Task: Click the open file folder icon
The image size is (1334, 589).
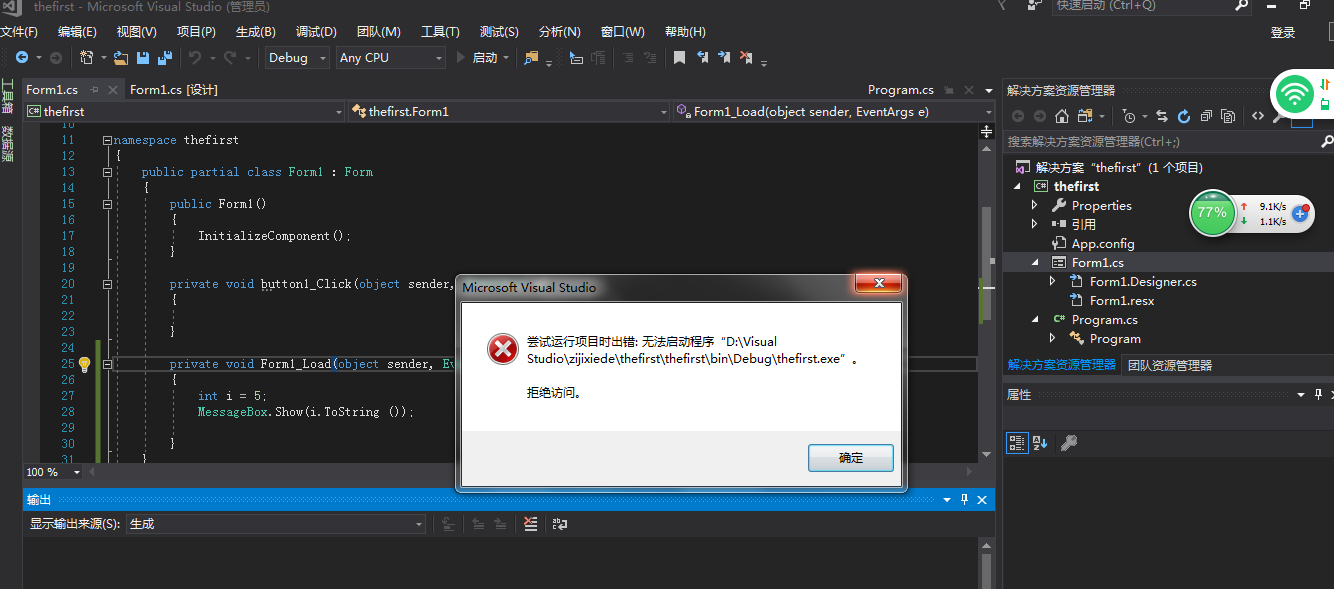Action: [121, 58]
